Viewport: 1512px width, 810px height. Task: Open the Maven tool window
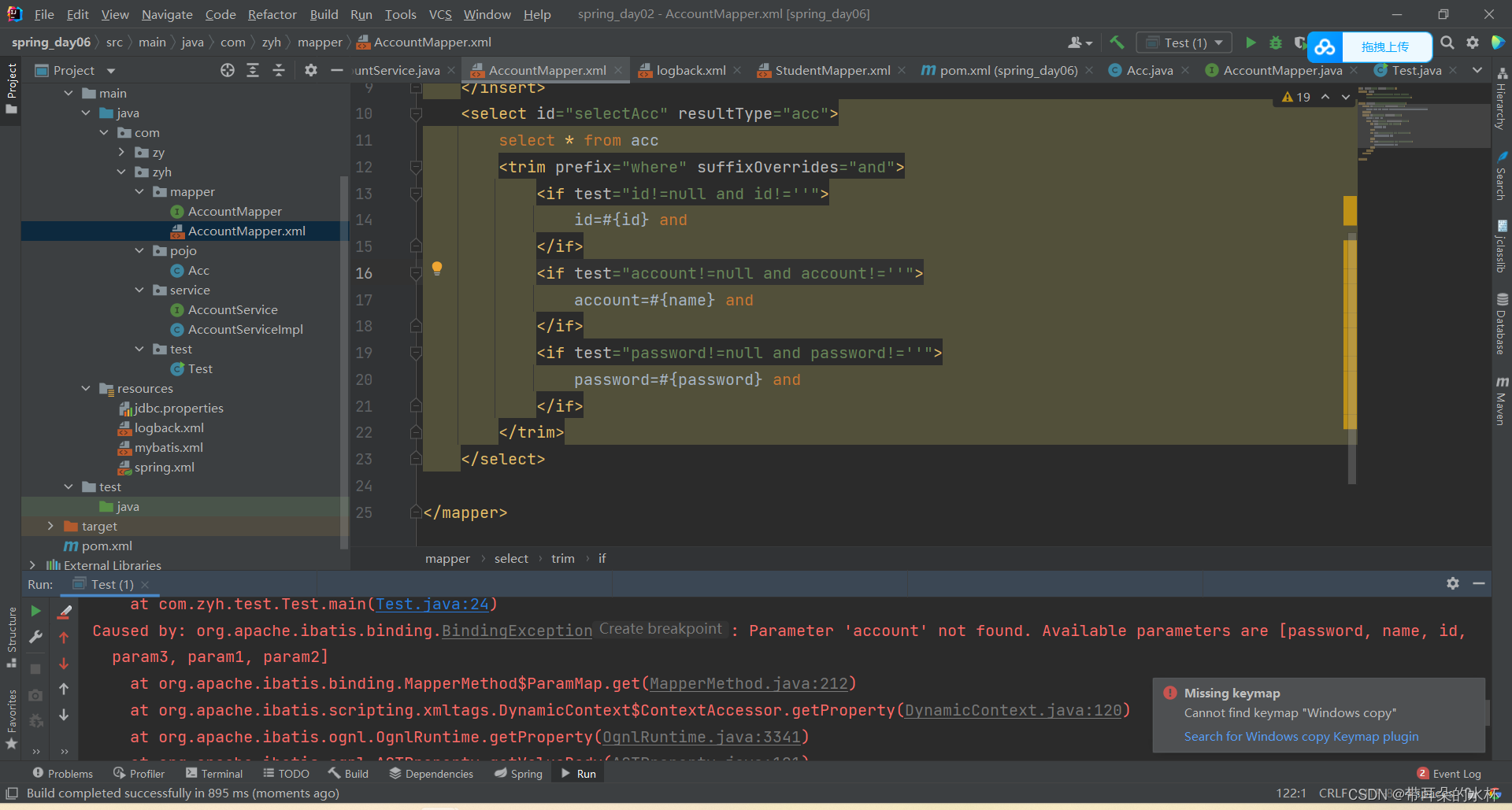click(x=1503, y=401)
